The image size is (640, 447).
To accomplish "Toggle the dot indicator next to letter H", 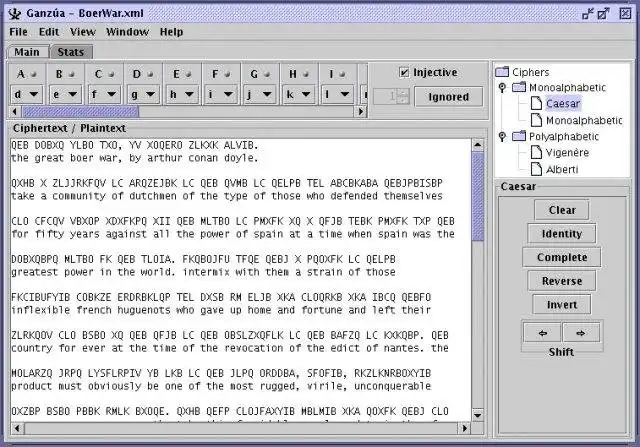I will click(306, 74).
